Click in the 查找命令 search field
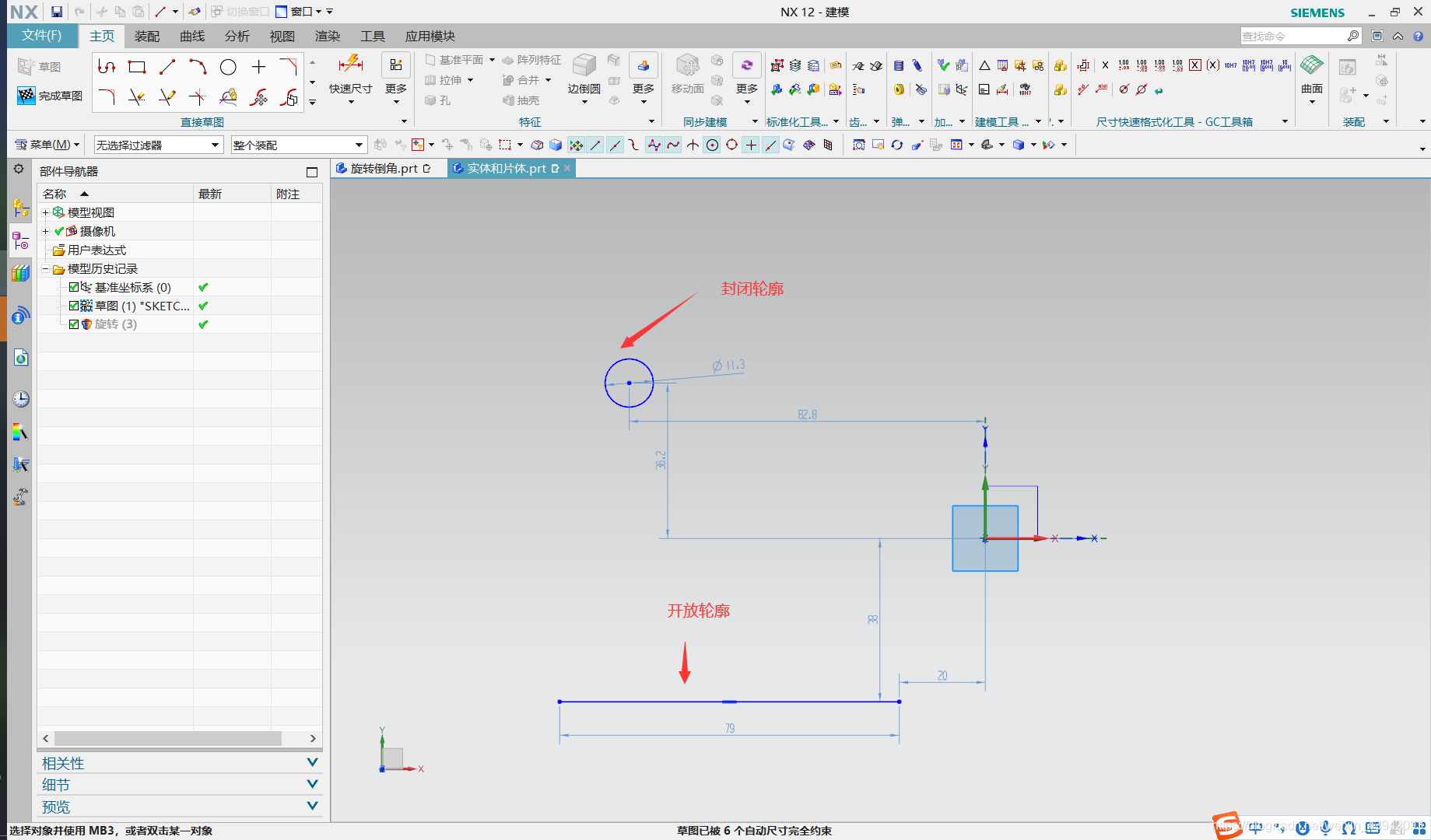The image size is (1431, 840). pyautogui.click(x=1292, y=36)
